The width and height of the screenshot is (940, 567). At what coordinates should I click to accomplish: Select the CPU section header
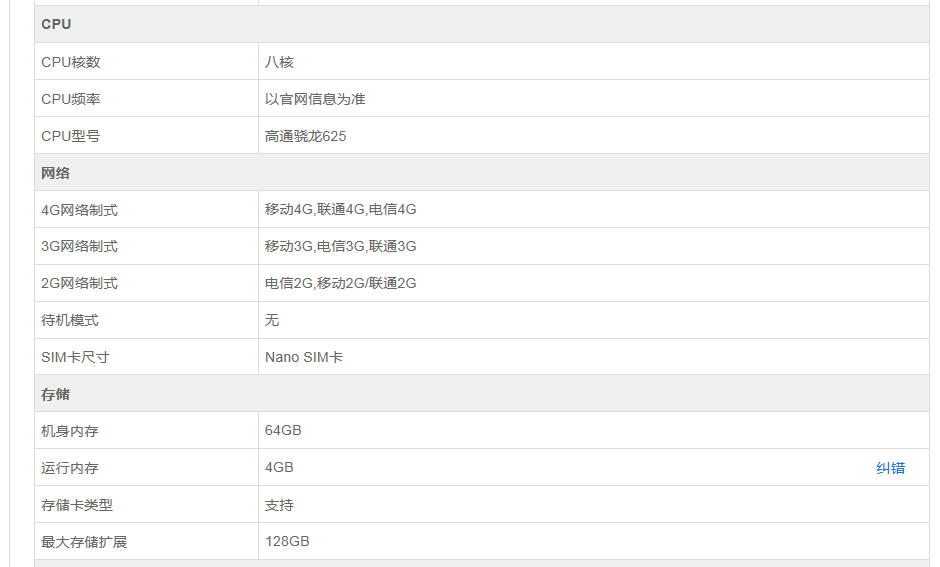click(x=482, y=25)
